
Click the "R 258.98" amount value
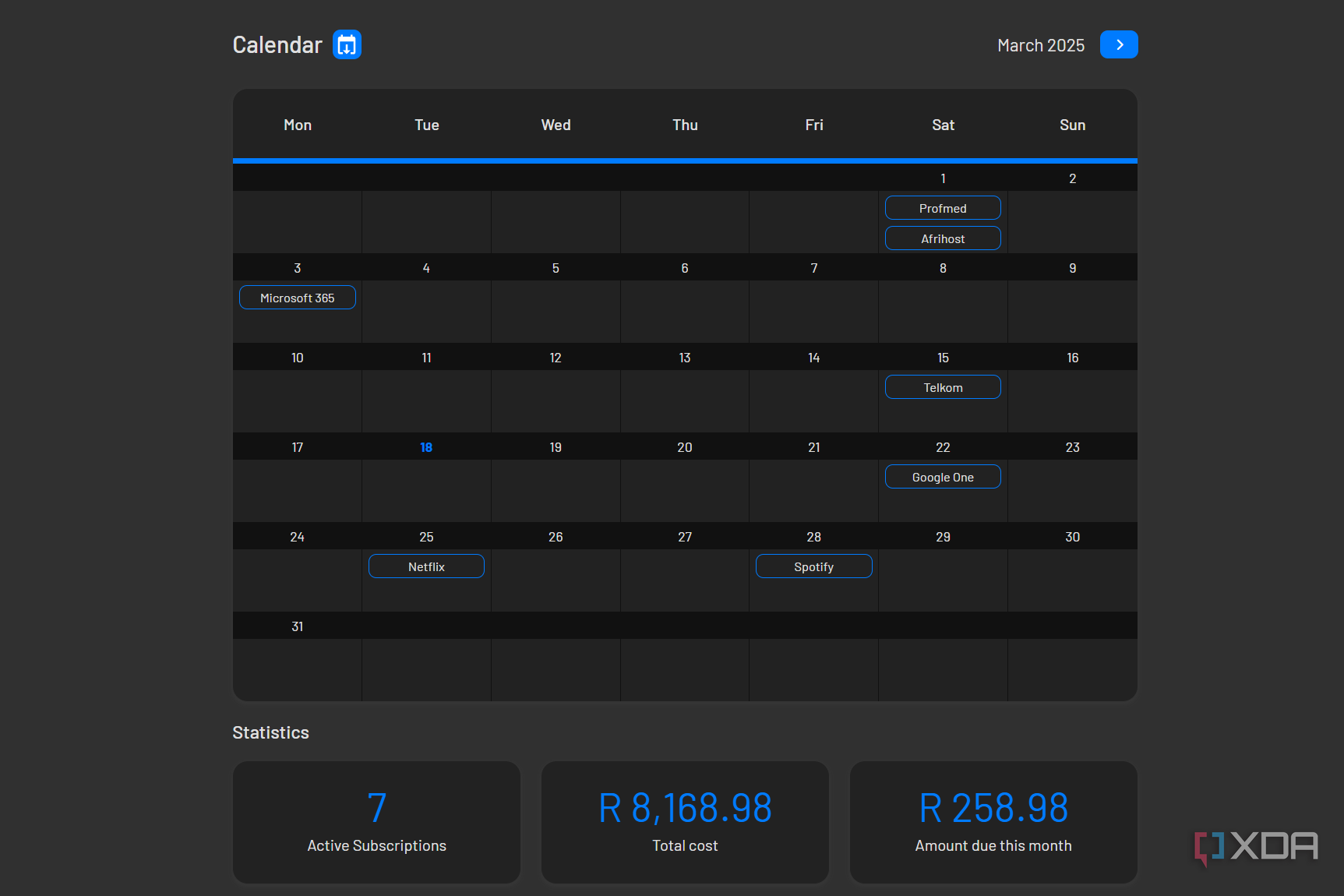click(x=994, y=808)
